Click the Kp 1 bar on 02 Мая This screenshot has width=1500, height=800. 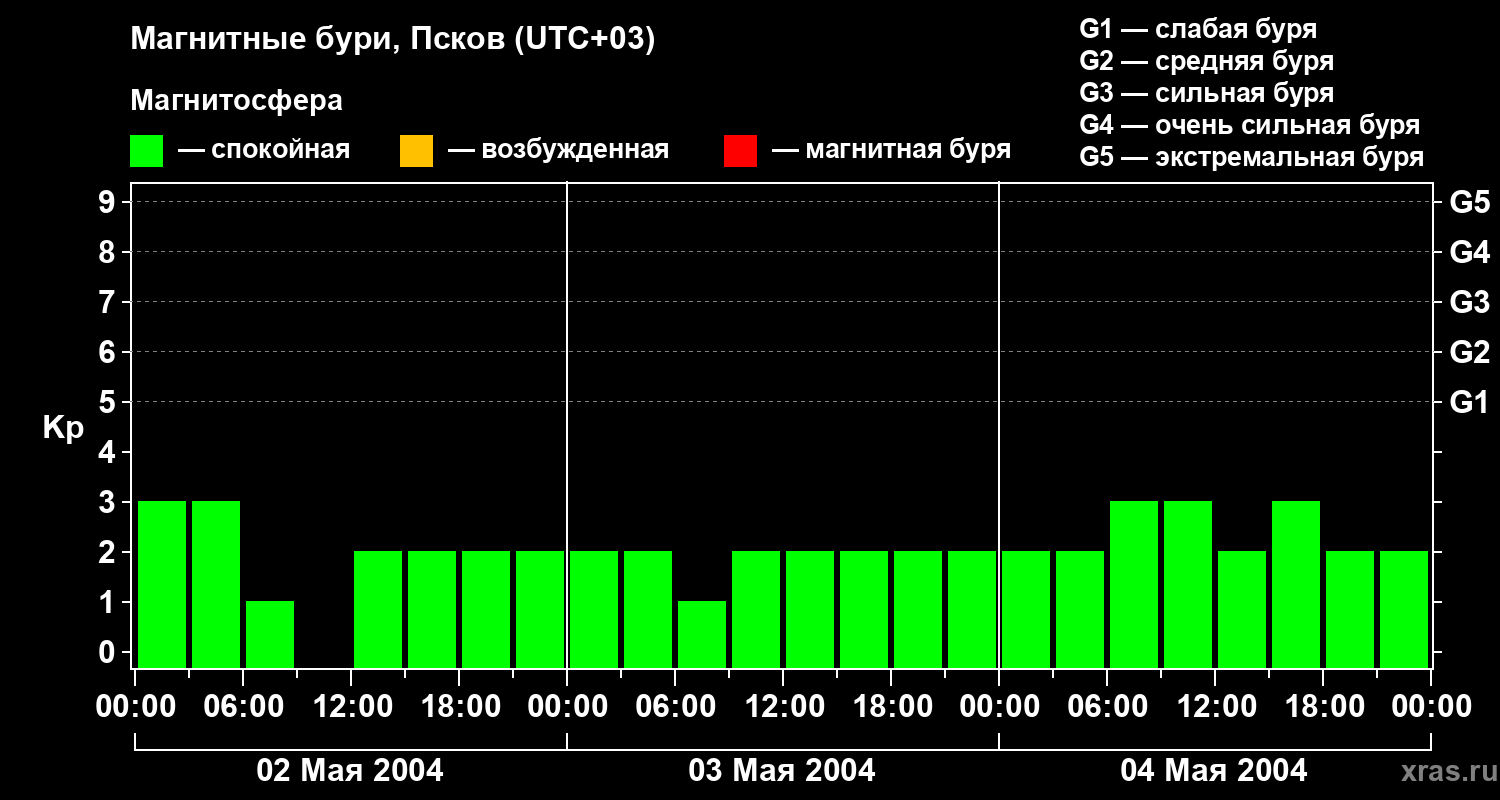pos(270,634)
